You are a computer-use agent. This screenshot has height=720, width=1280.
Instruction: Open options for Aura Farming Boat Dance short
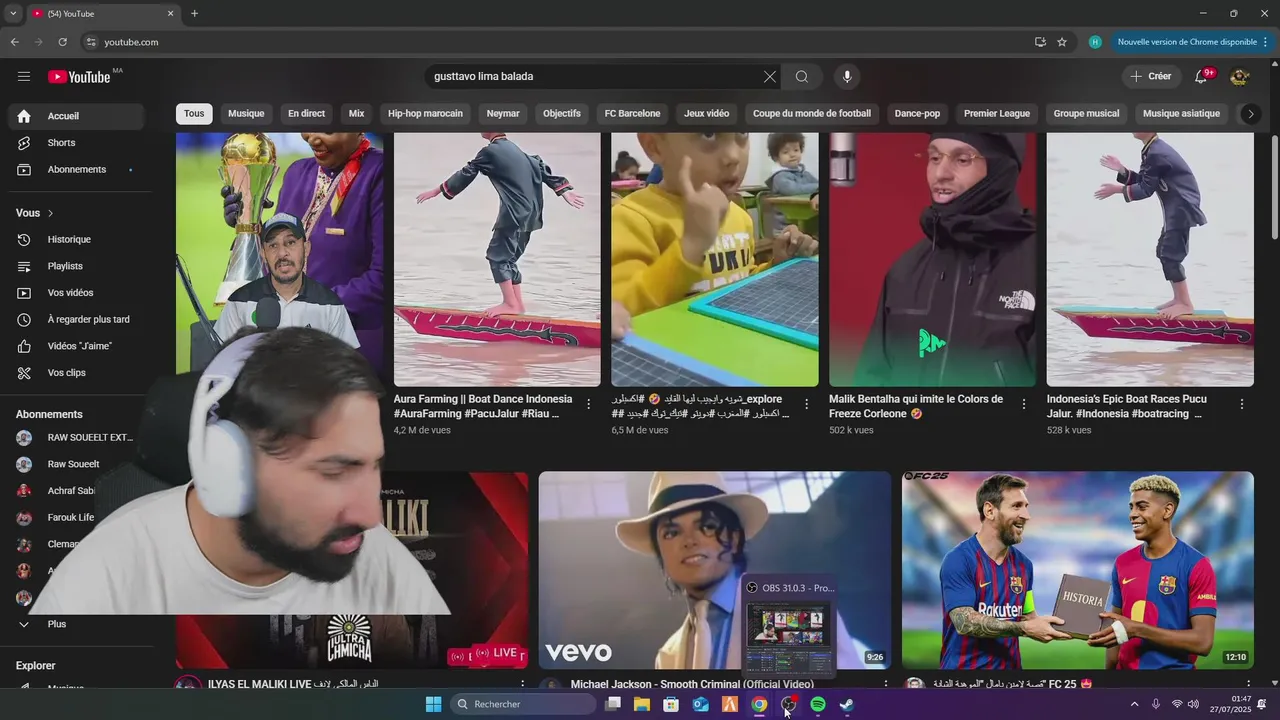tap(589, 404)
